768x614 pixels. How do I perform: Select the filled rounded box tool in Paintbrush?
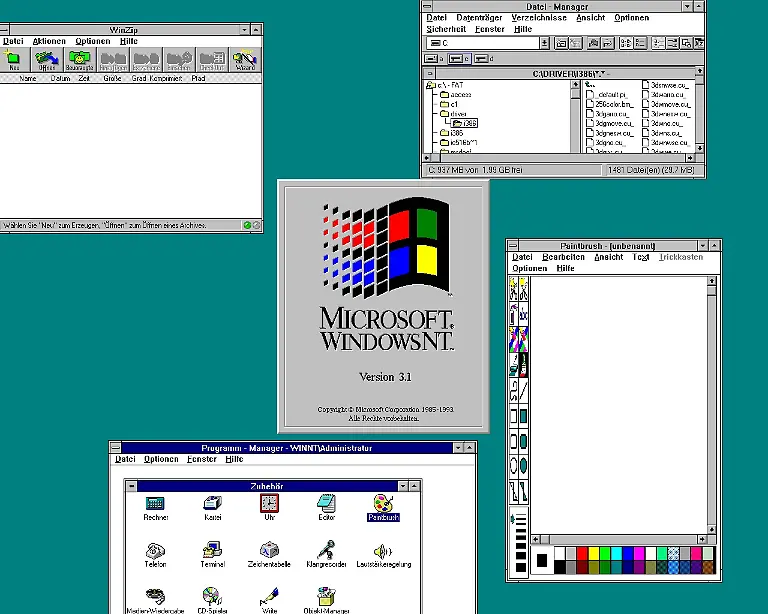(x=524, y=441)
